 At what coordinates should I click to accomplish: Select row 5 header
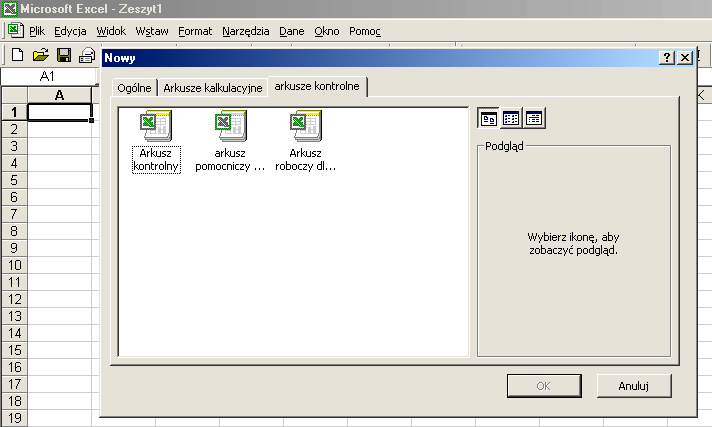(15, 180)
